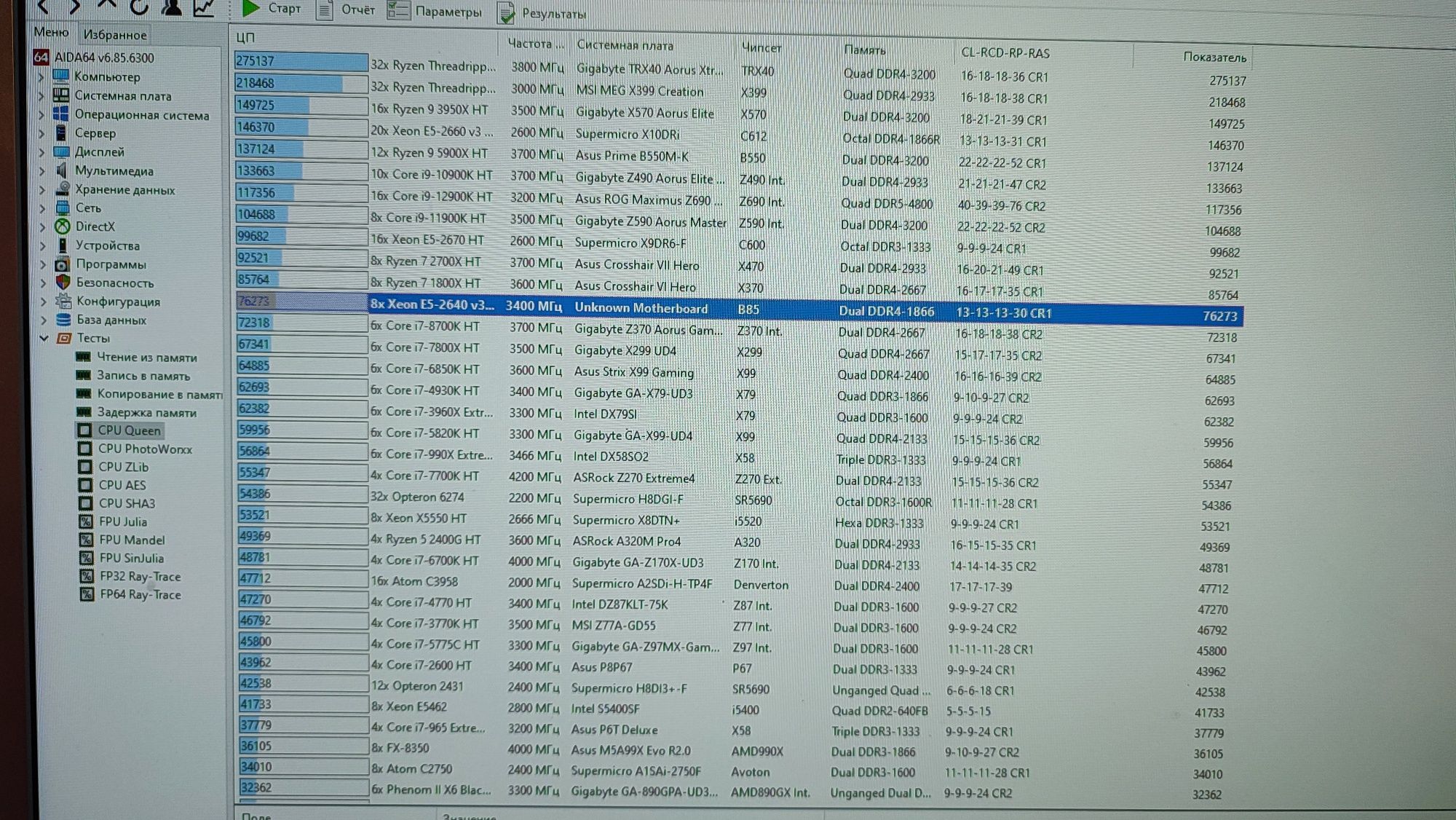Screen dimensions: 1456x820
Task: Expand the Компьютер tree node
Action: pyautogui.click(x=41, y=76)
